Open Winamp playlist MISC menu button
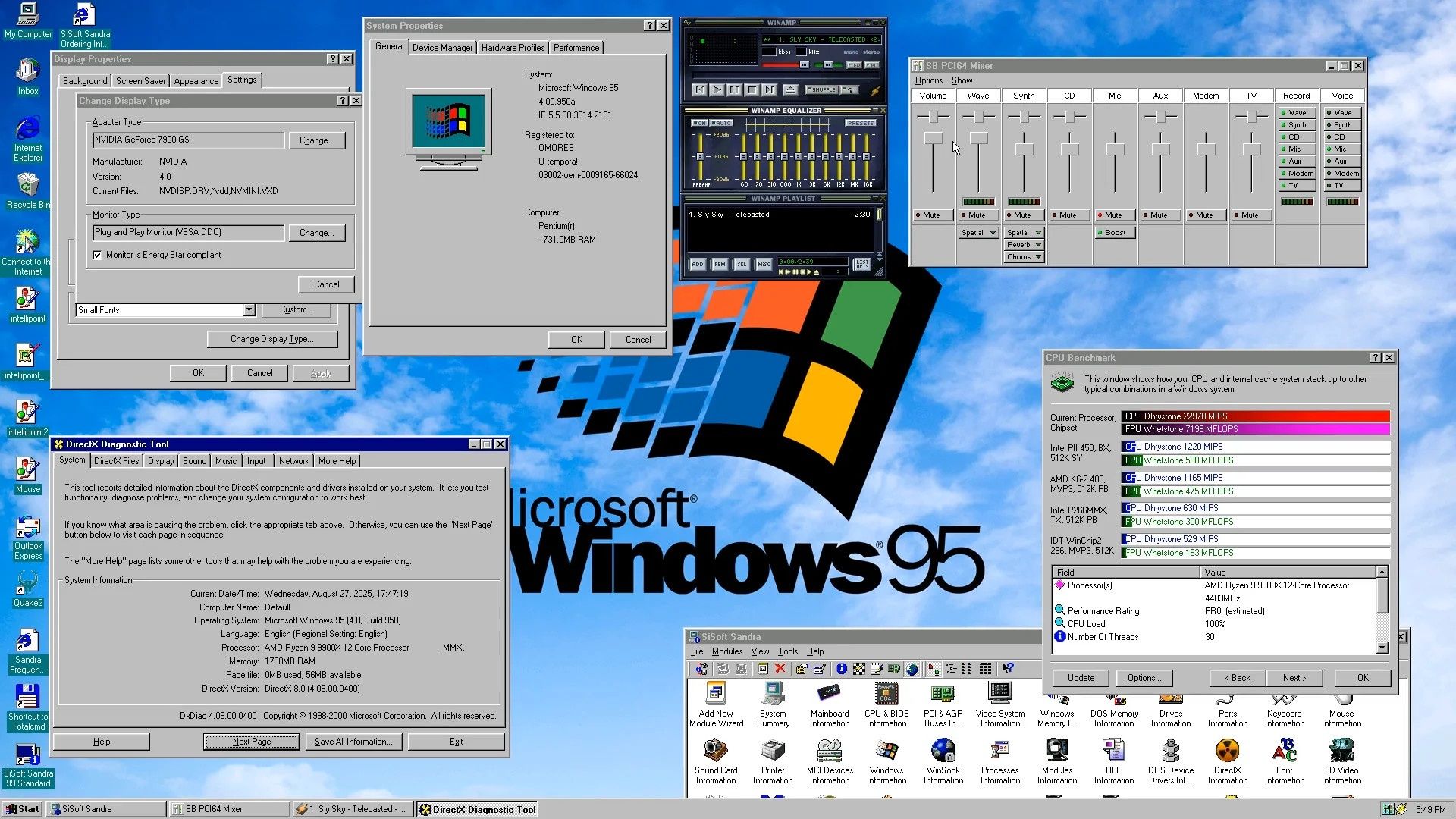This screenshot has width=1456, height=819. (764, 264)
